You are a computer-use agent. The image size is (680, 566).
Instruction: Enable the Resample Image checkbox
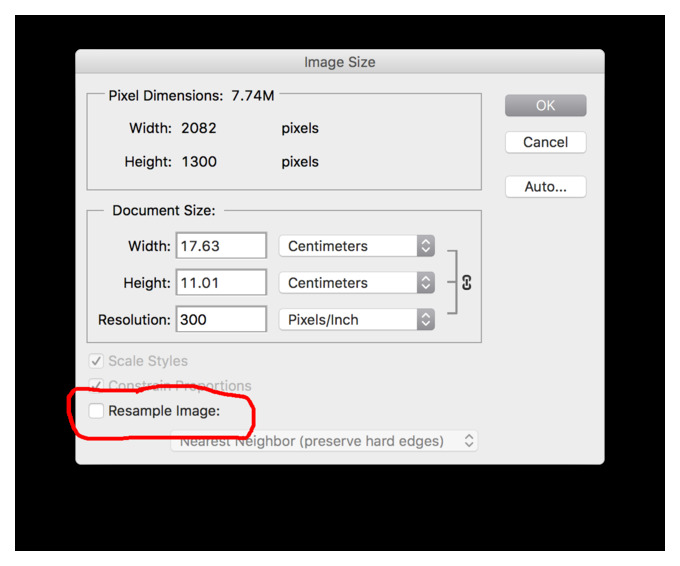(x=96, y=410)
